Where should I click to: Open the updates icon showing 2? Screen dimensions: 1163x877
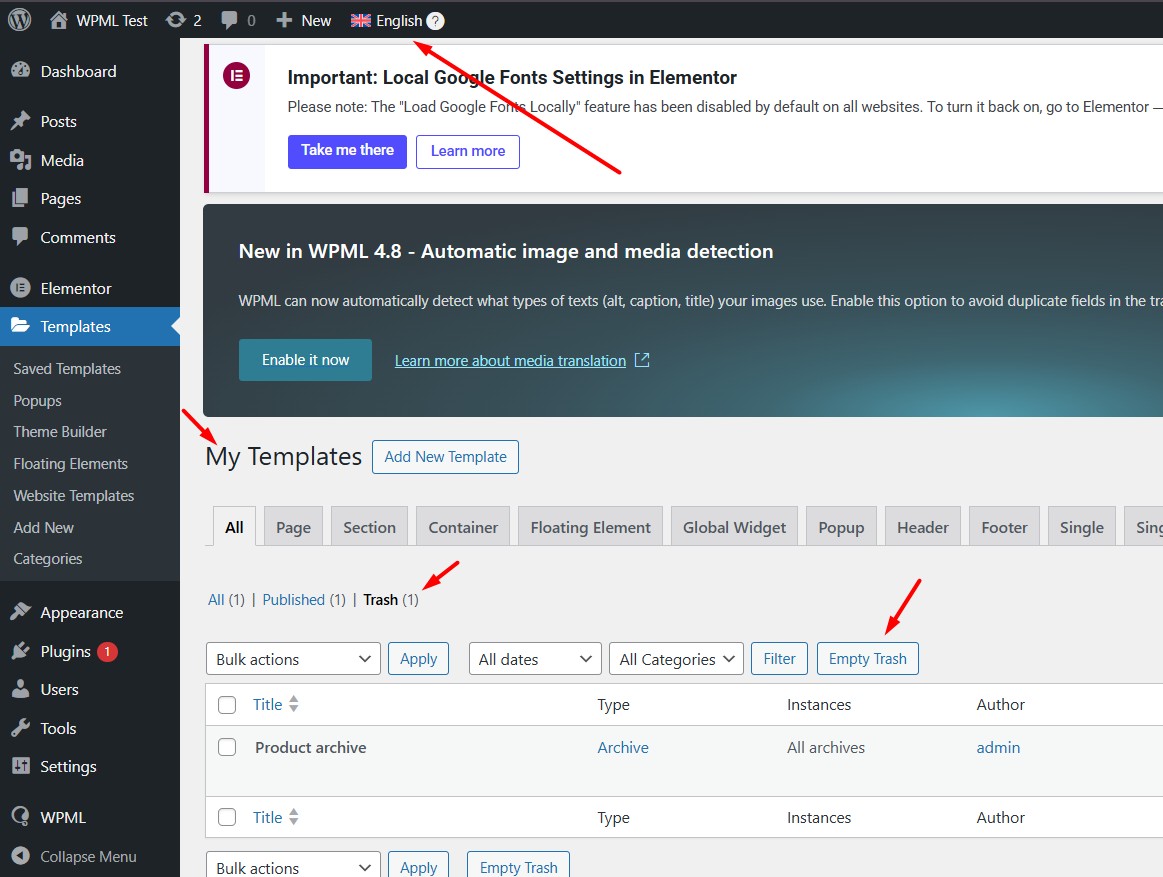pyautogui.click(x=176, y=20)
